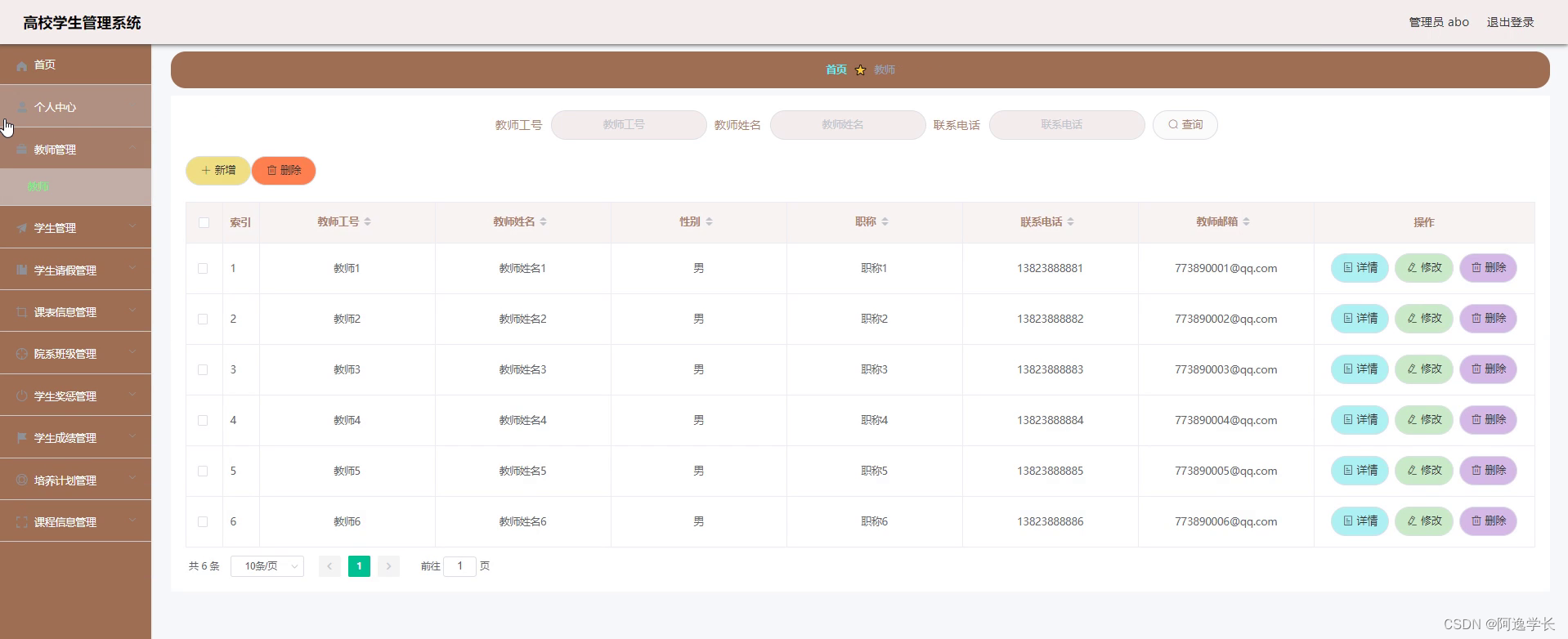Open 详情 for 教师1 row
Image resolution: width=1568 pixels, height=639 pixels.
coord(1360,268)
